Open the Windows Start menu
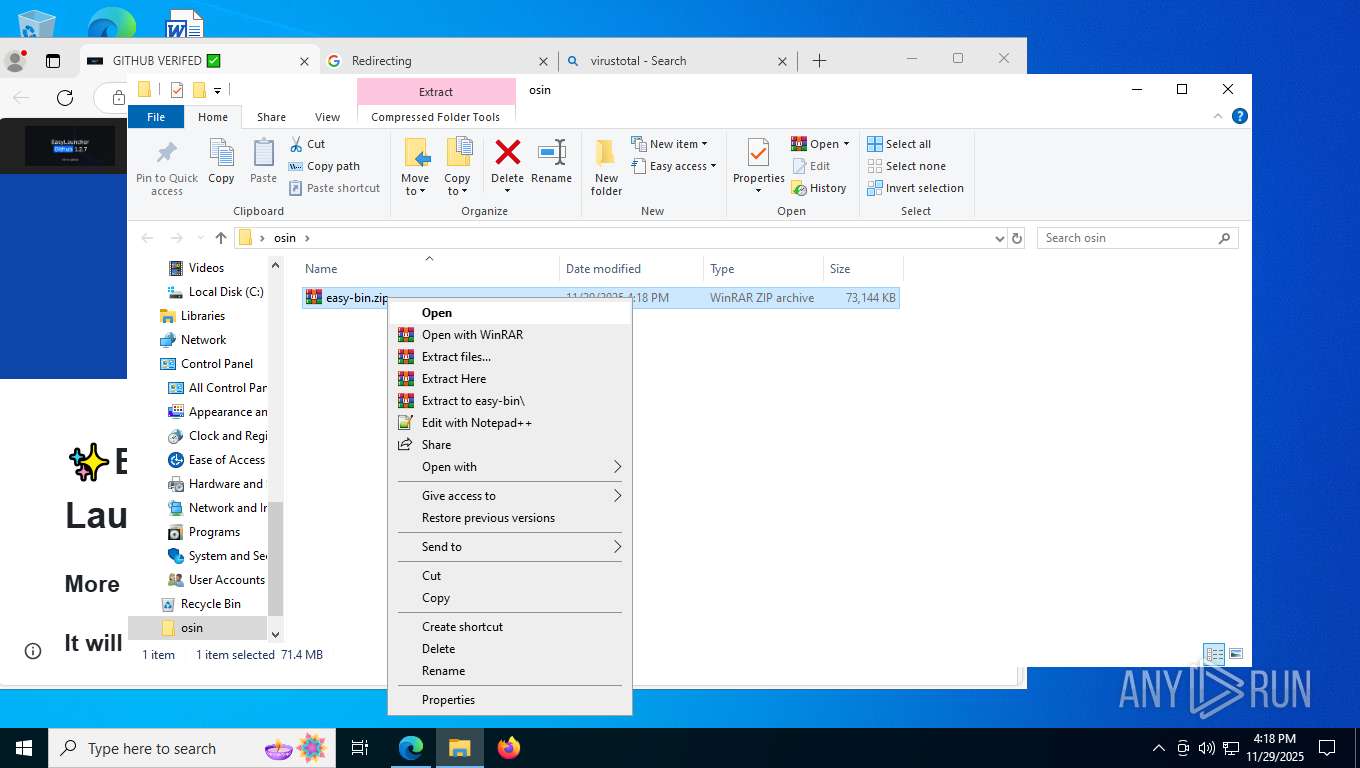This screenshot has height=768, width=1360. tap(24, 748)
